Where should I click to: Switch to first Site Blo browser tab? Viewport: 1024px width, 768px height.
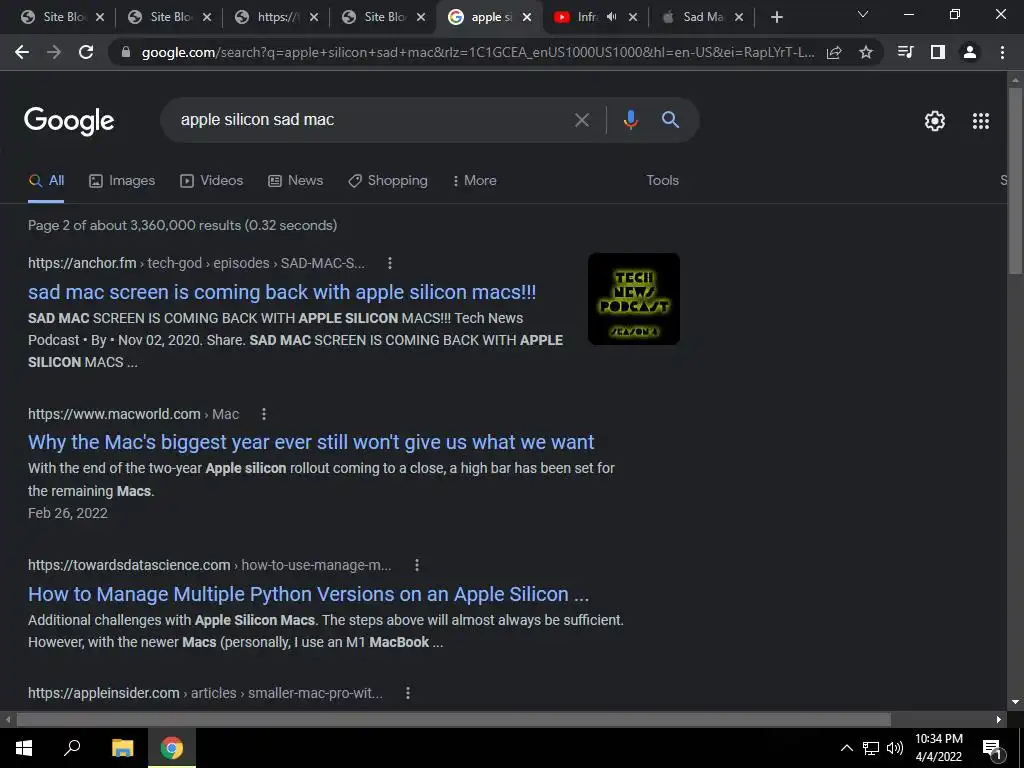[62, 17]
